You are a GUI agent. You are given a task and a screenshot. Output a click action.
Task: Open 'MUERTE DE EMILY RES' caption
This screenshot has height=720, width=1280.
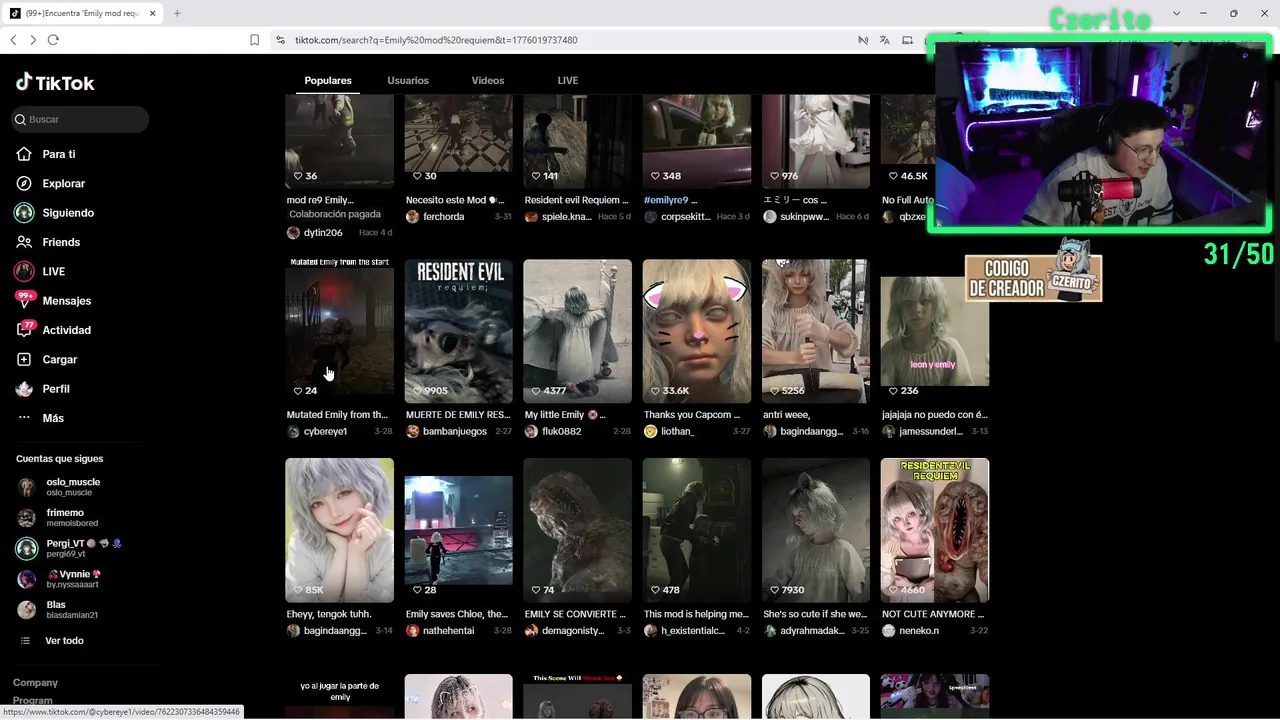tap(458, 414)
